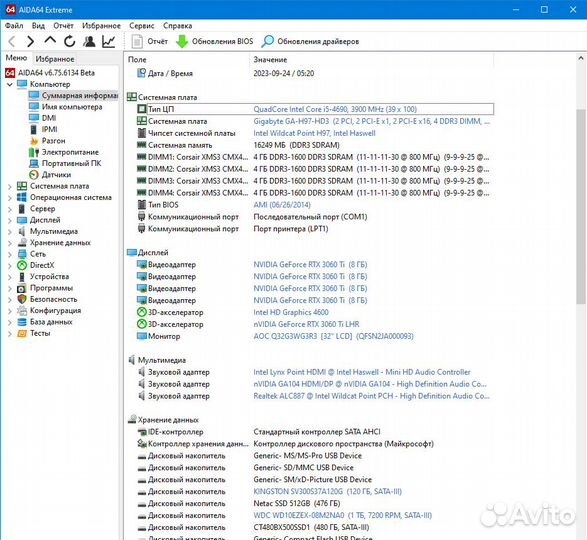Select the Дата / Время field row
The width and height of the screenshot is (587, 540).
coord(315,73)
